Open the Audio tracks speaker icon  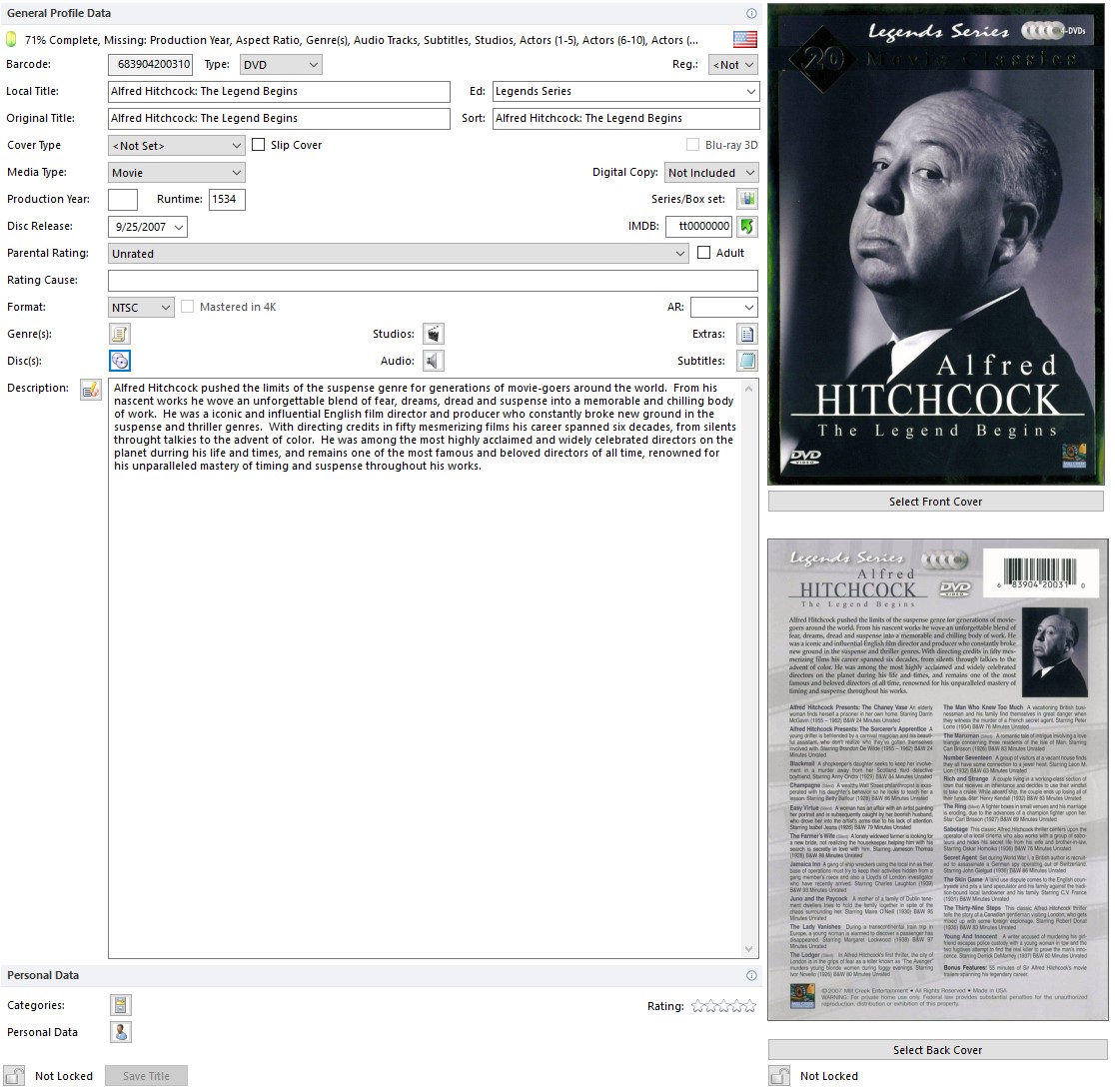coord(433,361)
